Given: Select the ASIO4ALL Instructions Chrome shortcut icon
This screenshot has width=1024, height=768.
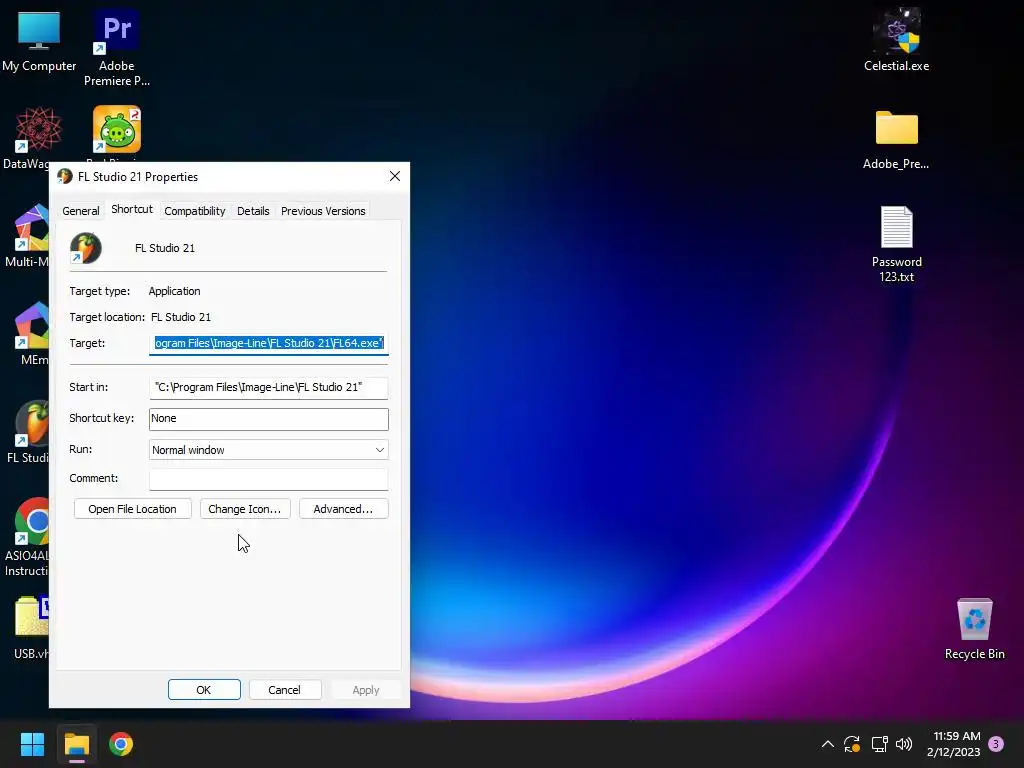Looking at the screenshot, I should coord(31,521).
